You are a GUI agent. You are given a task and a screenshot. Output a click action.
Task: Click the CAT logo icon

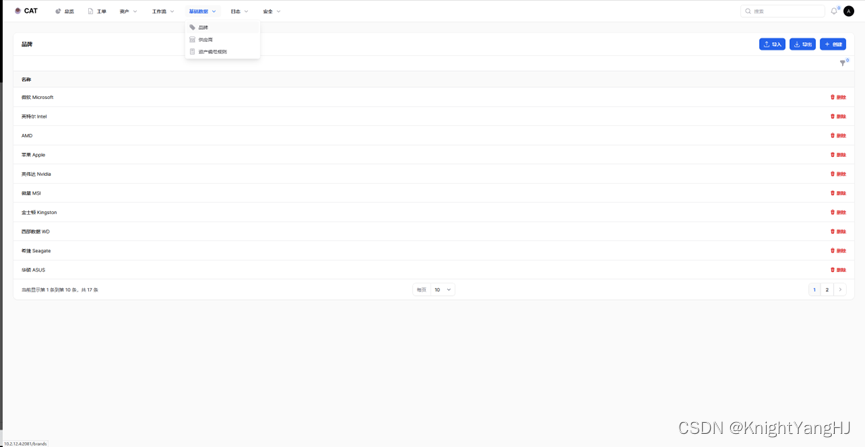(18, 11)
